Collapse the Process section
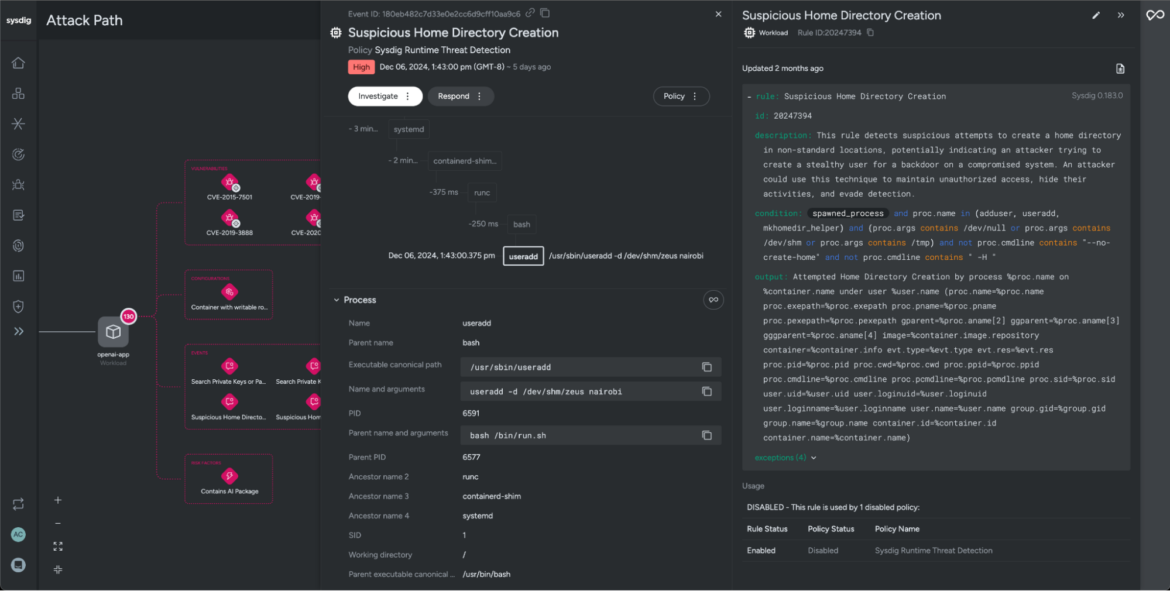 [x=337, y=300]
